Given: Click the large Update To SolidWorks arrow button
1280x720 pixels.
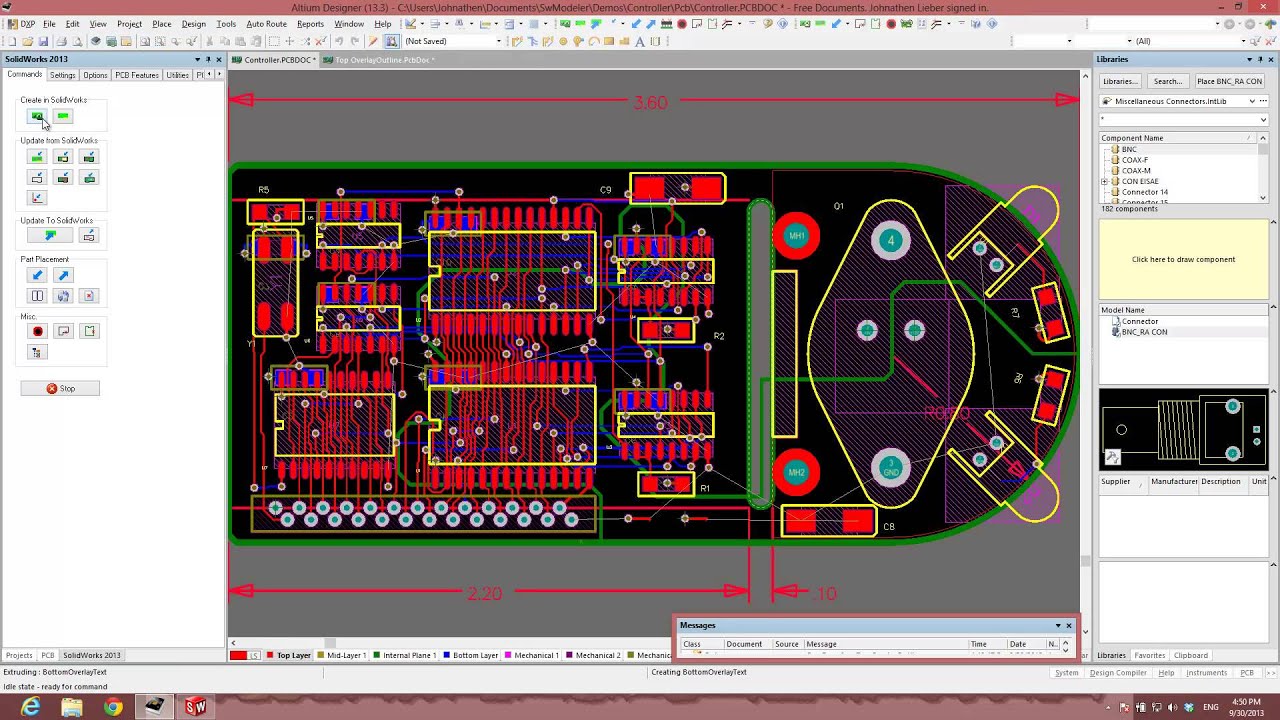Looking at the screenshot, I should coord(50,236).
